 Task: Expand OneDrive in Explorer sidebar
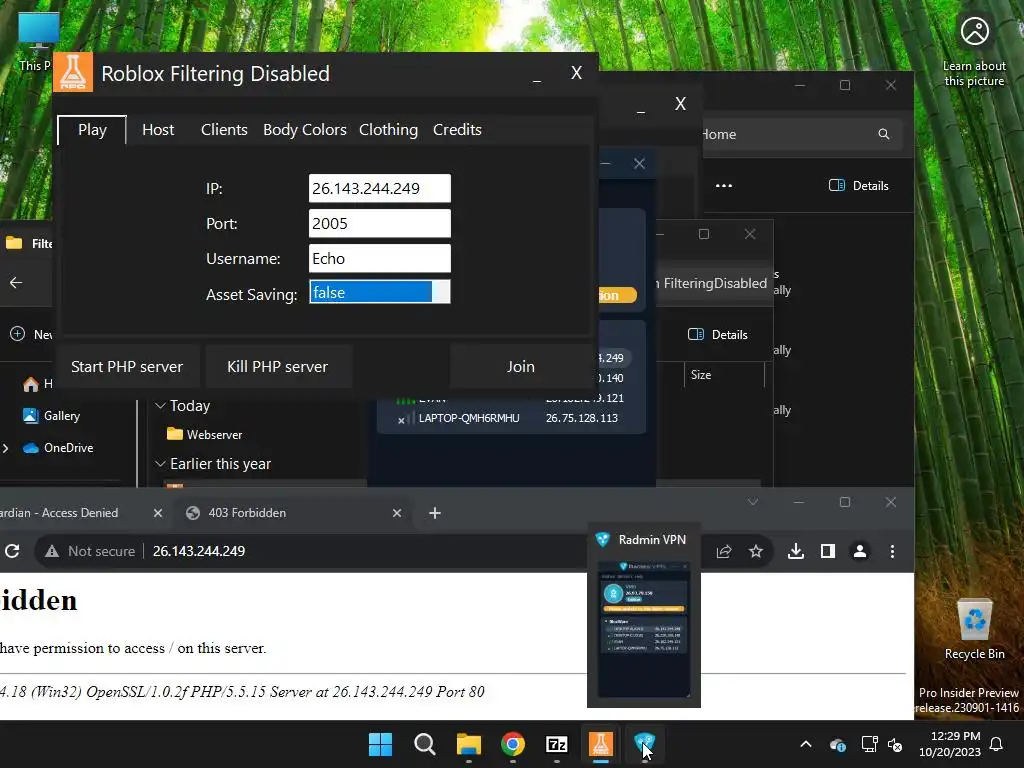[x=6, y=448]
